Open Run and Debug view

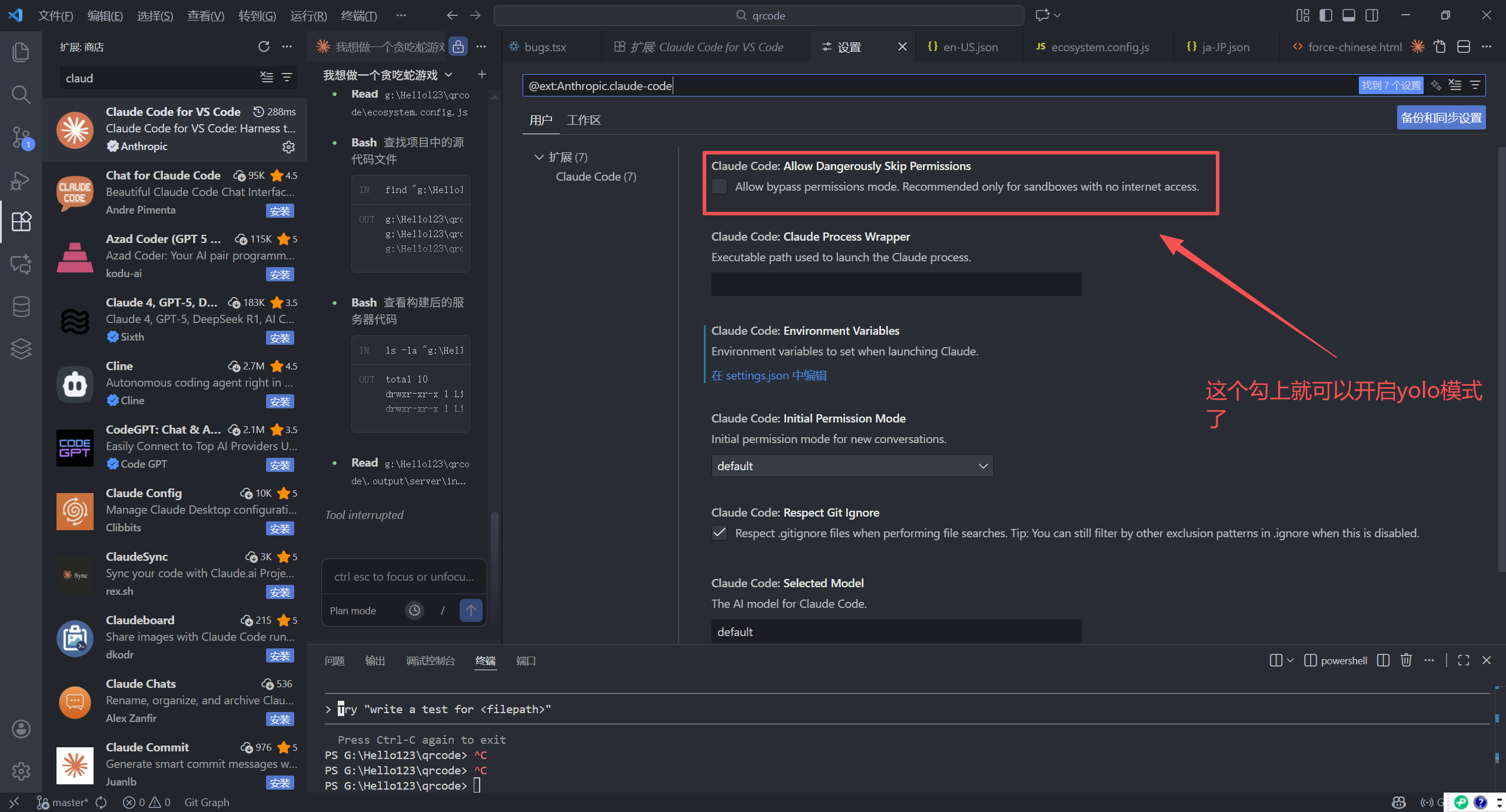point(21,180)
